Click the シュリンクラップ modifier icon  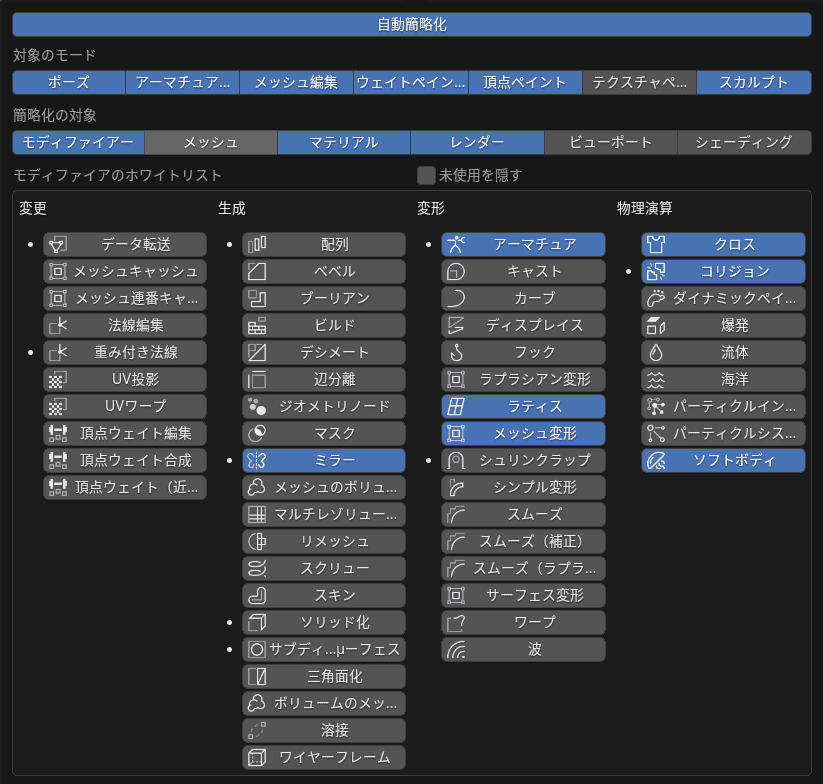pos(456,460)
